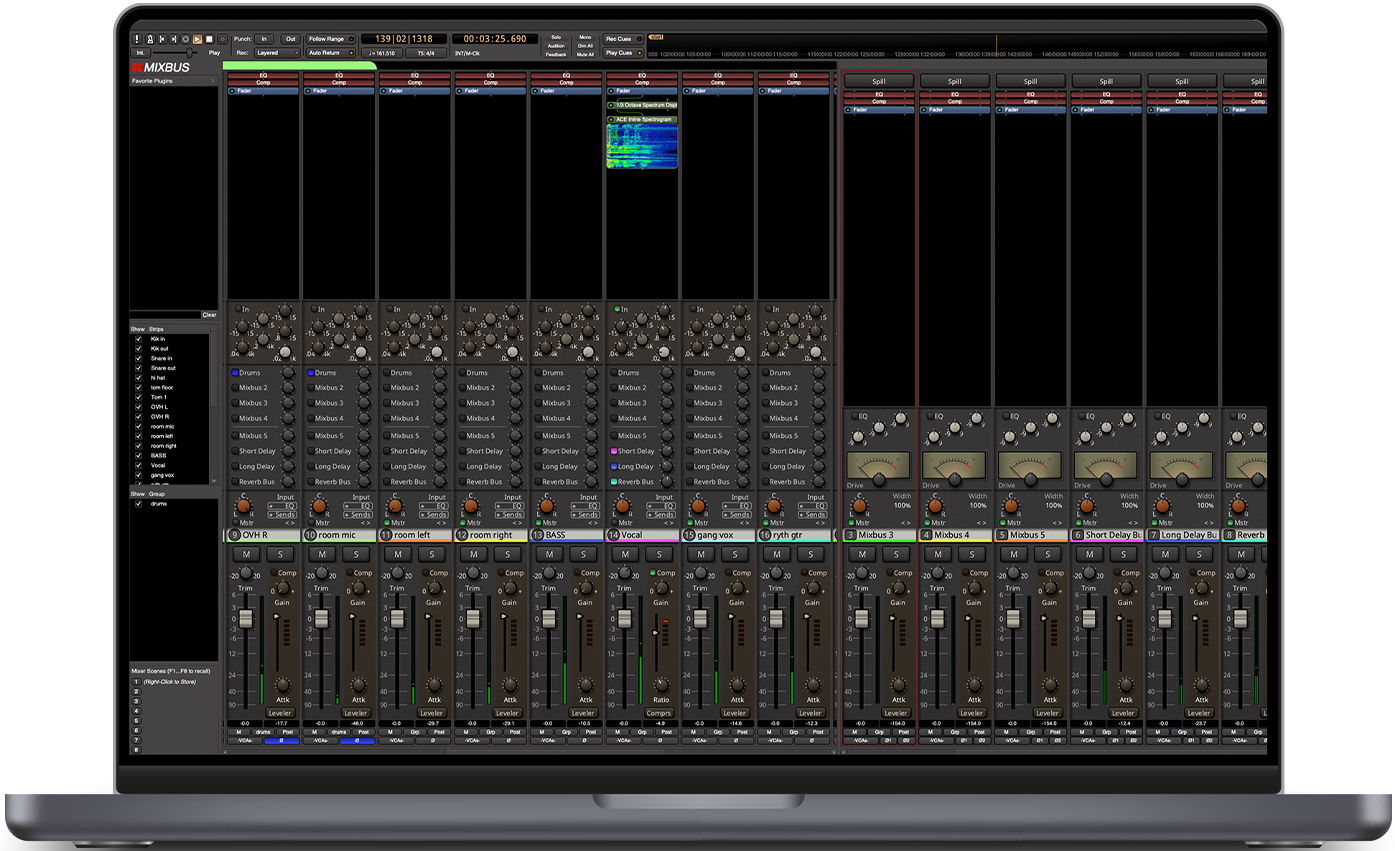Click the ACE Inline Spectrogram display
Viewport: 1395px width, 851px height.
tap(642, 146)
